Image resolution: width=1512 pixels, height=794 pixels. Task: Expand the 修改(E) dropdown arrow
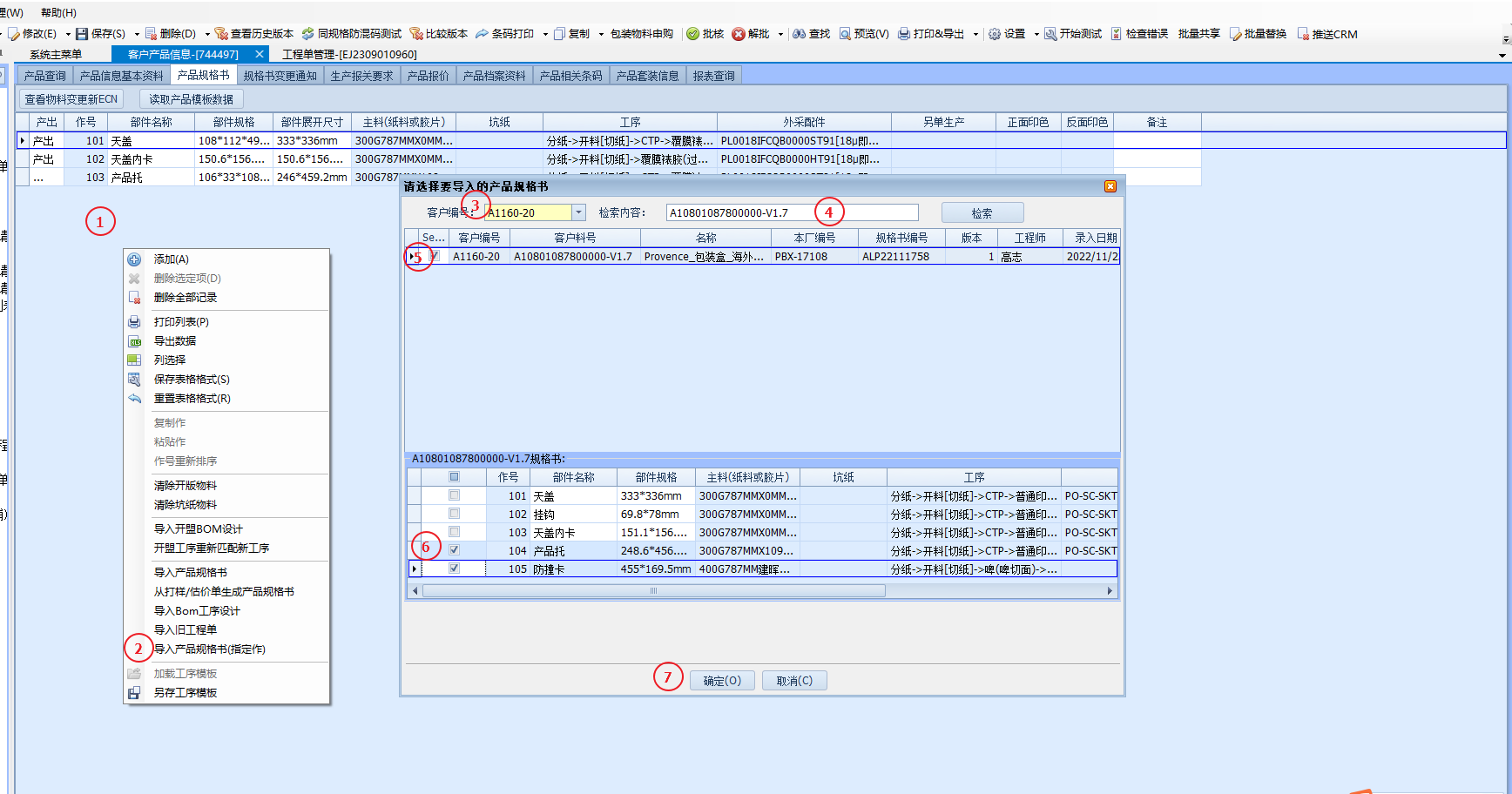(68, 34)
